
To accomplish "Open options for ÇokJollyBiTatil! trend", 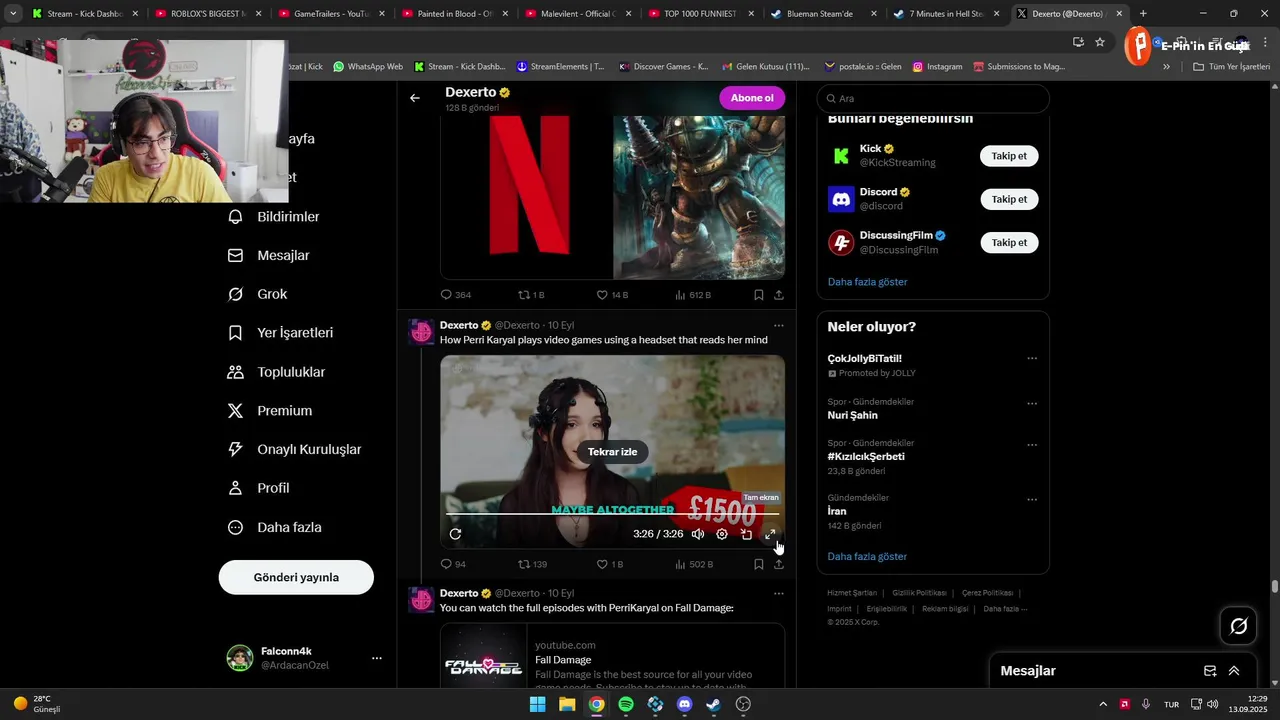I will (x=1032, y=358).
